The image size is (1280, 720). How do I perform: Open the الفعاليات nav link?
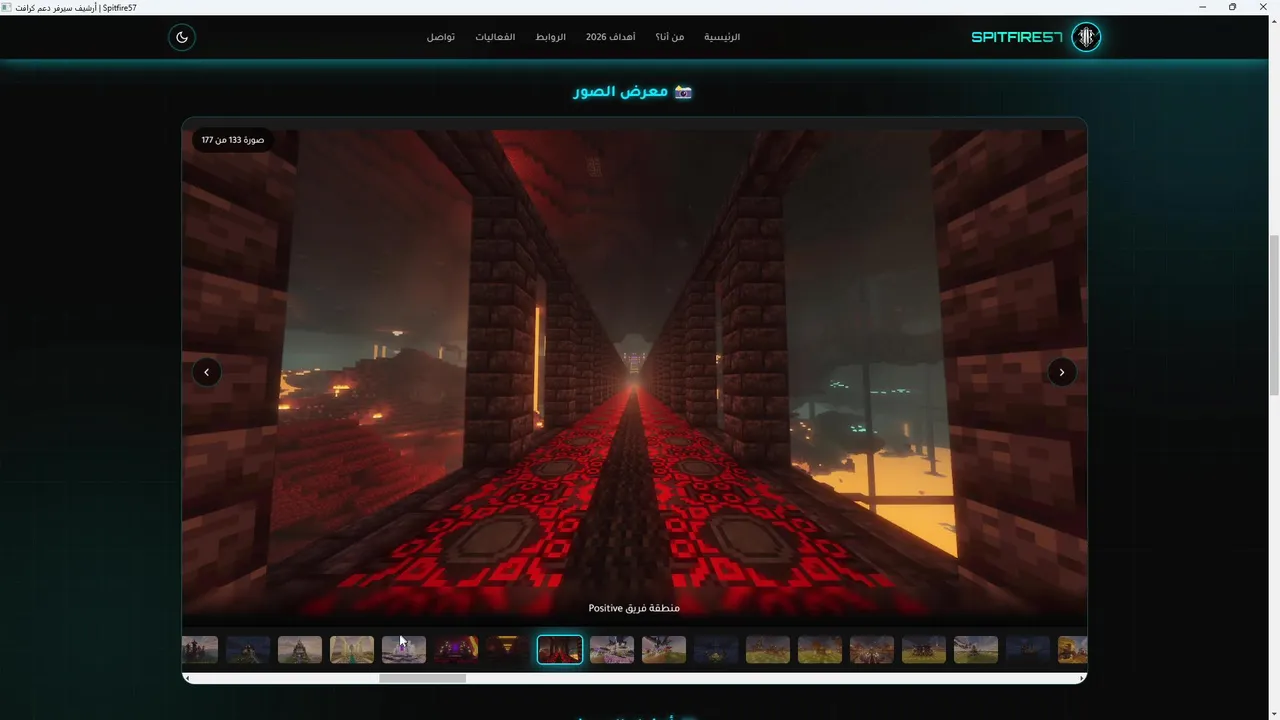495,37
